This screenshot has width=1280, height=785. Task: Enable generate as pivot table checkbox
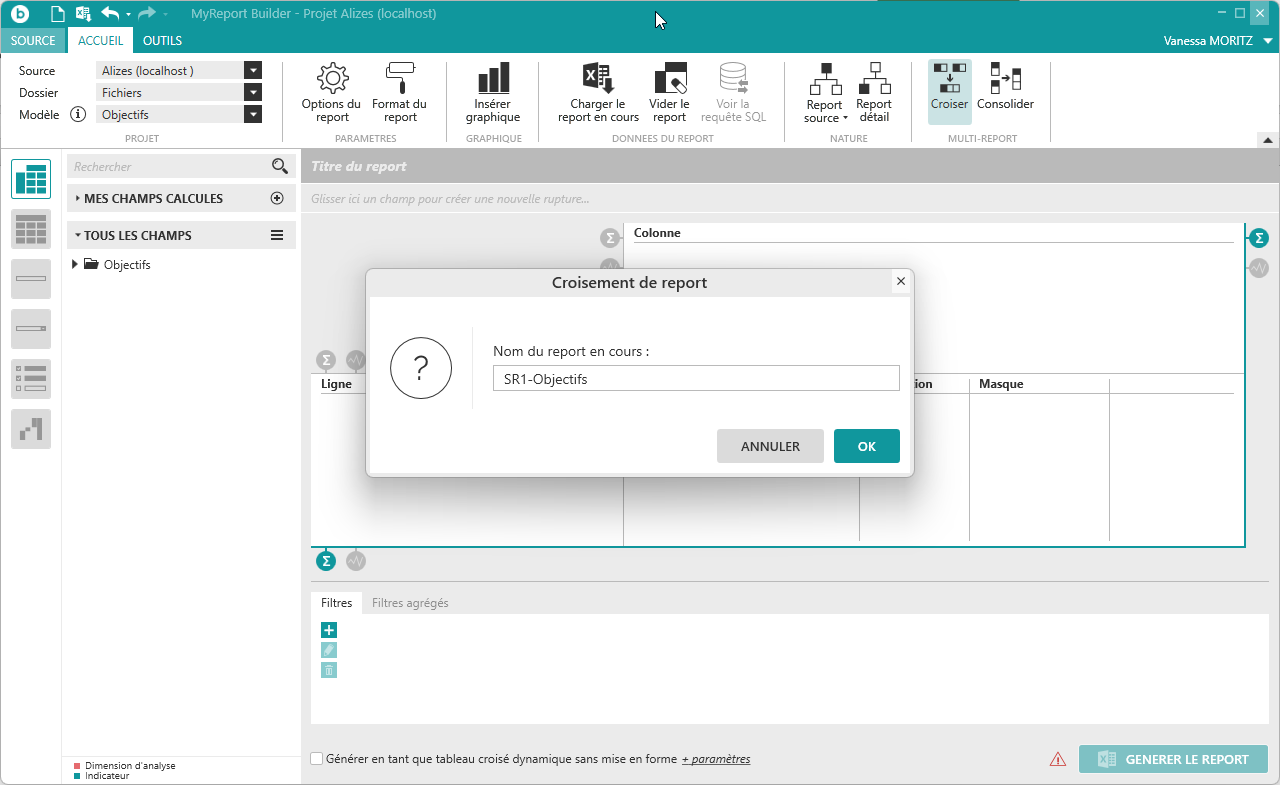click(x=317, y=759)
